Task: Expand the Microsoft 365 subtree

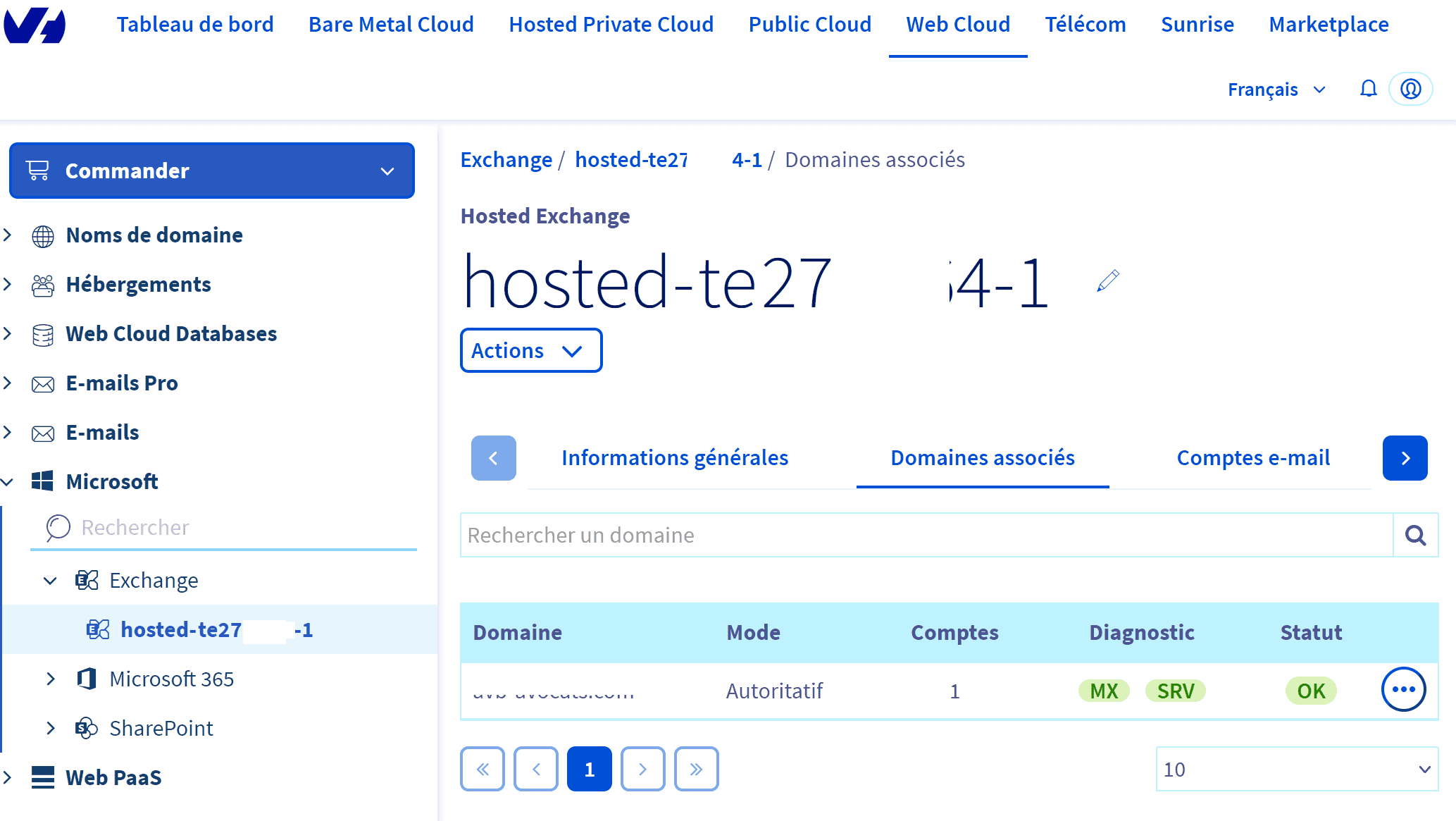Action: click(x=51, y=679)
